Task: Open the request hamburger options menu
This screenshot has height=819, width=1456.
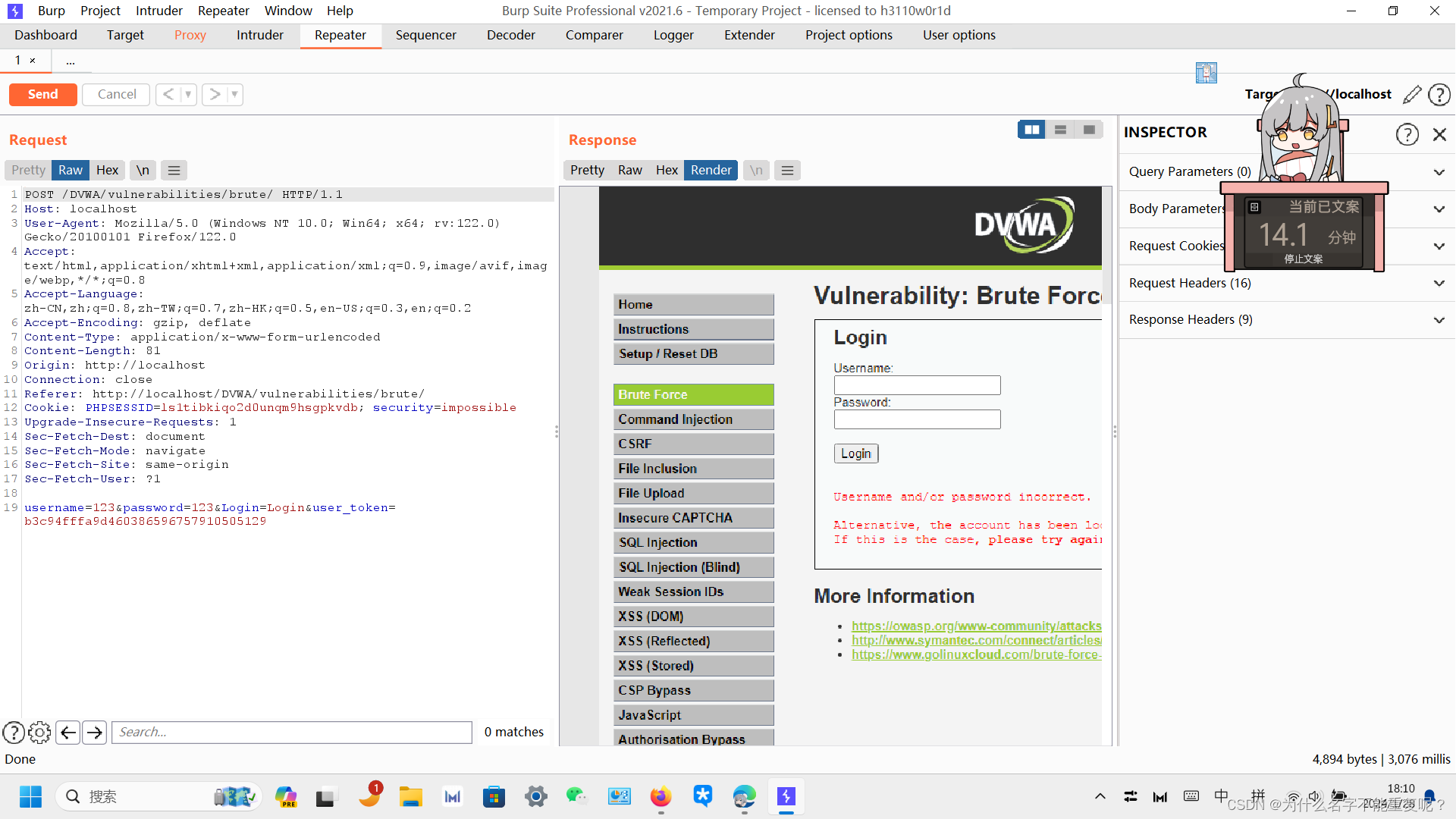Action: [x=174, y=171]
